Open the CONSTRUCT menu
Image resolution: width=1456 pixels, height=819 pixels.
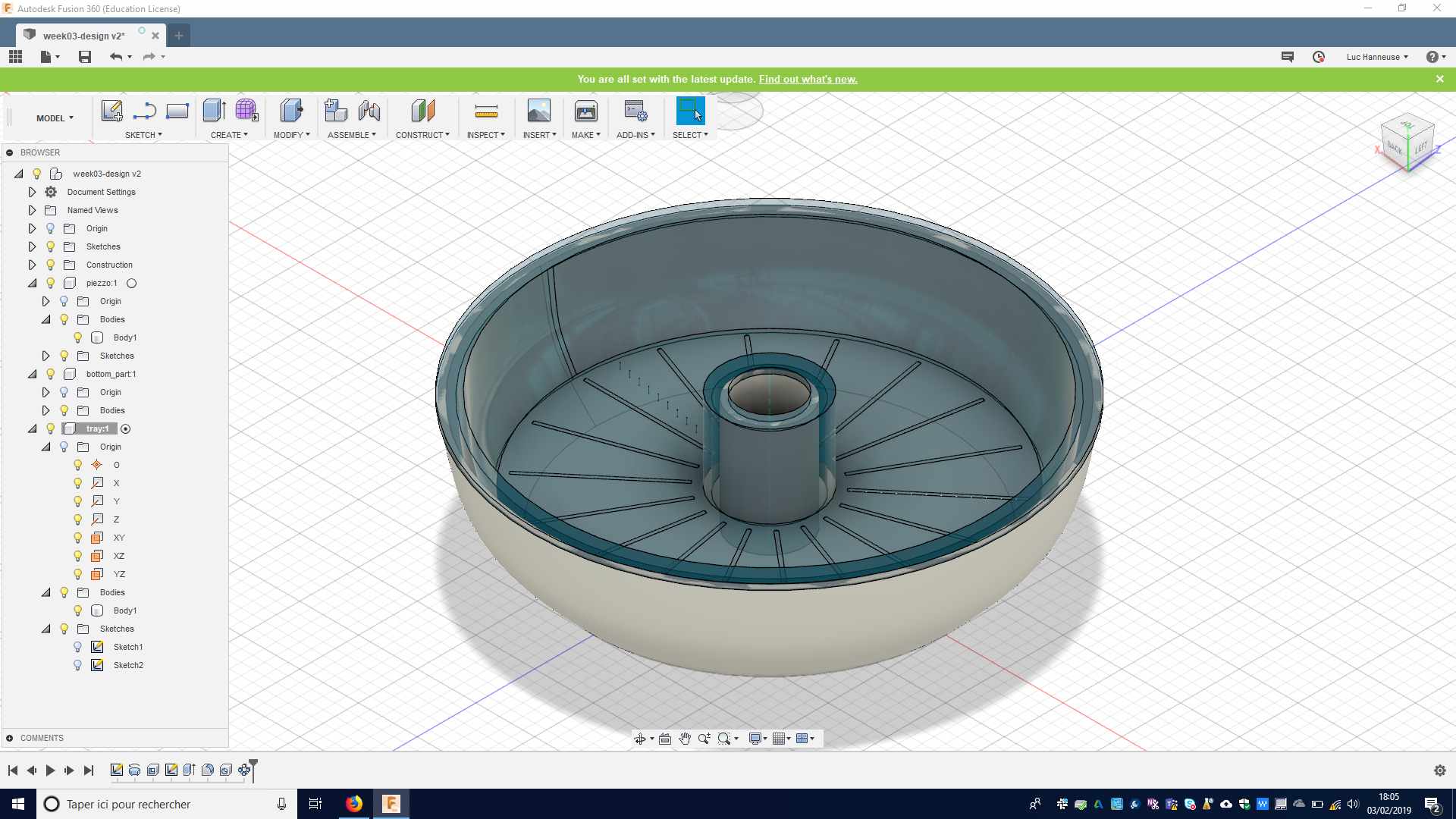click(422, 135)
